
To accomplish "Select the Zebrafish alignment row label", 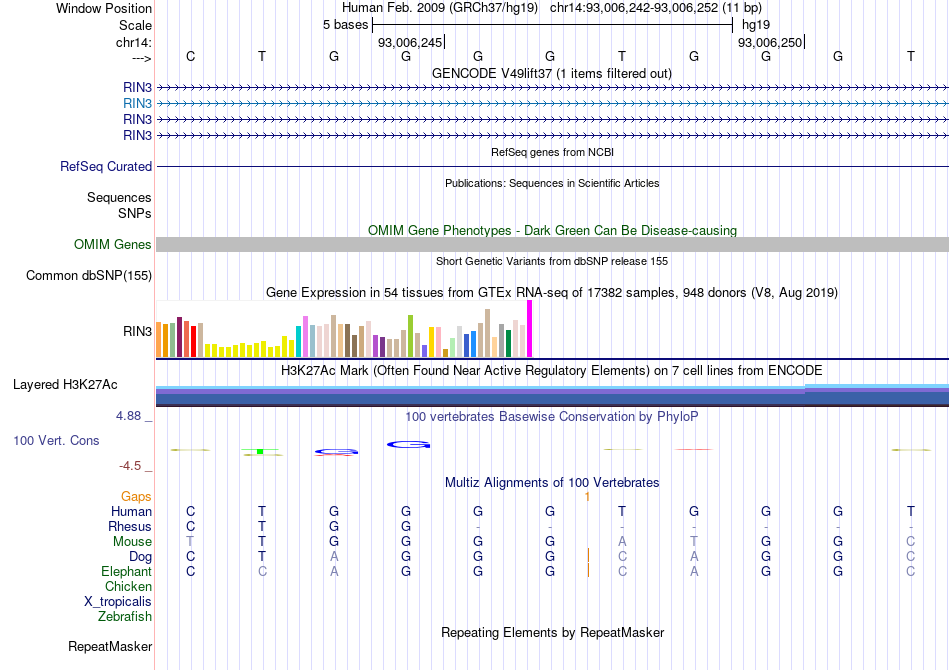I will pyautogui.click(x=125, y=617).
